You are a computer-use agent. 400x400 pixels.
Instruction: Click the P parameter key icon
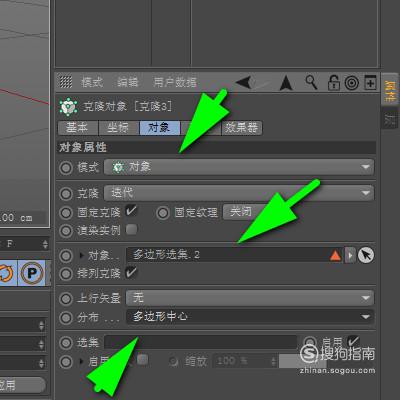pyautogui.click(x=32, y=273)
